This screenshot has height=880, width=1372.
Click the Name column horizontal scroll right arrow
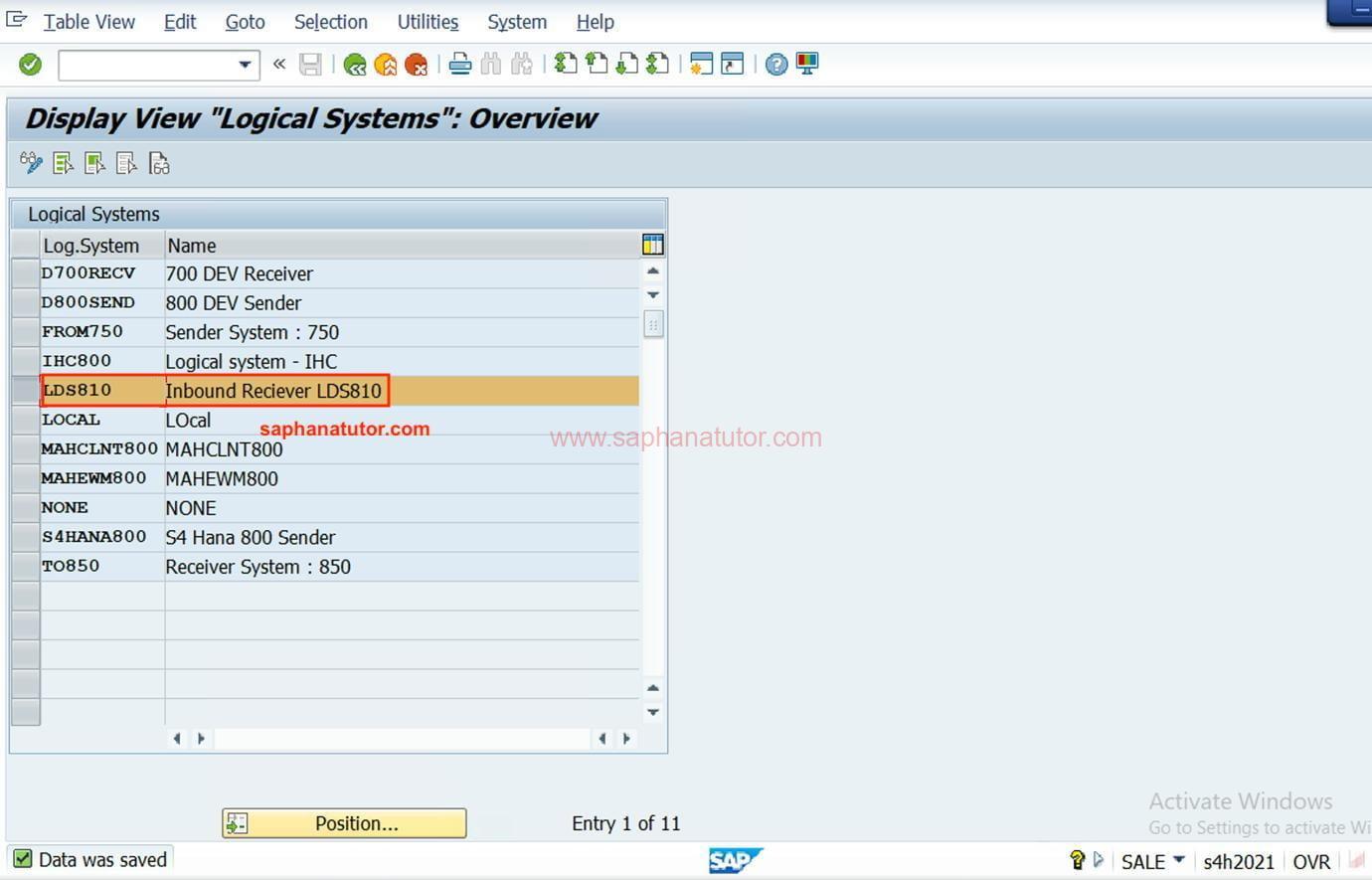point(626,739)
